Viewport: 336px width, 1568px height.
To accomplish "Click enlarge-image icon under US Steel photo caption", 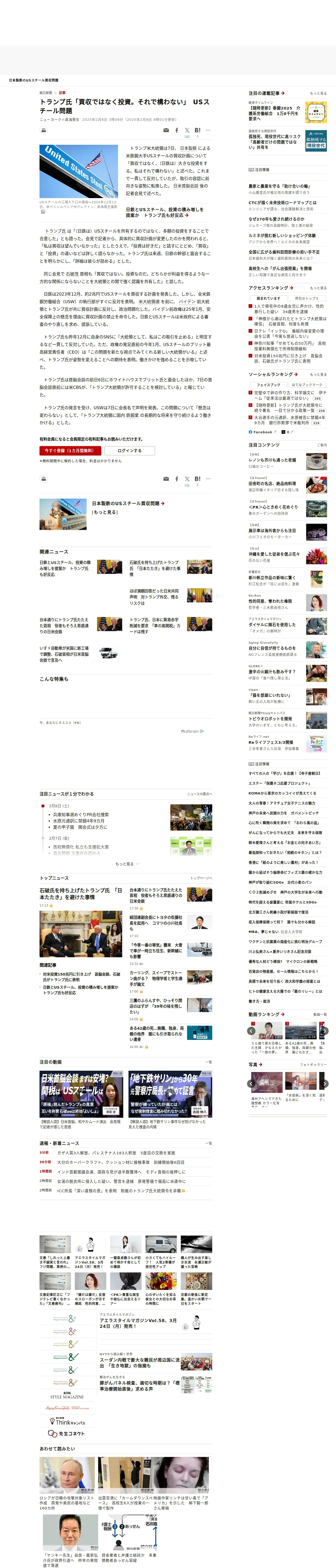I will tap(43, 212).
